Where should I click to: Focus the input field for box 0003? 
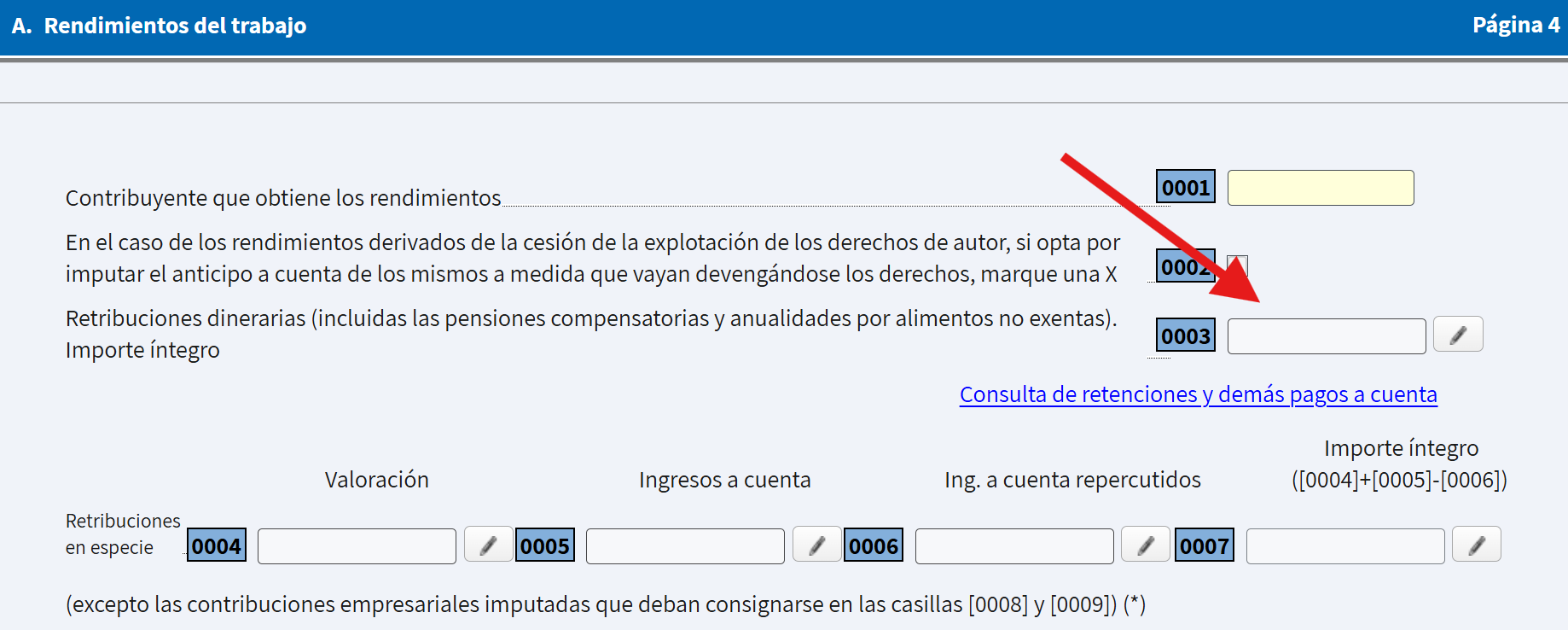point(1327,336)
